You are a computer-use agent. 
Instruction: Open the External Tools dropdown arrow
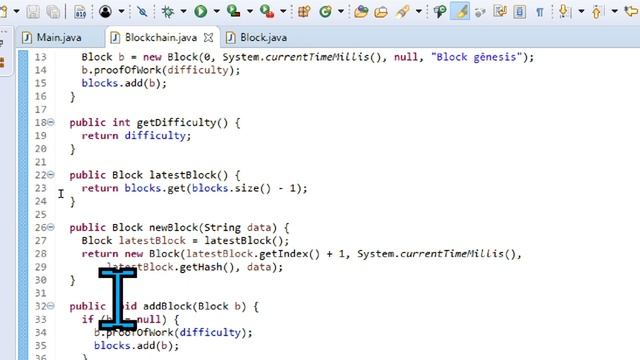[283, 11]
